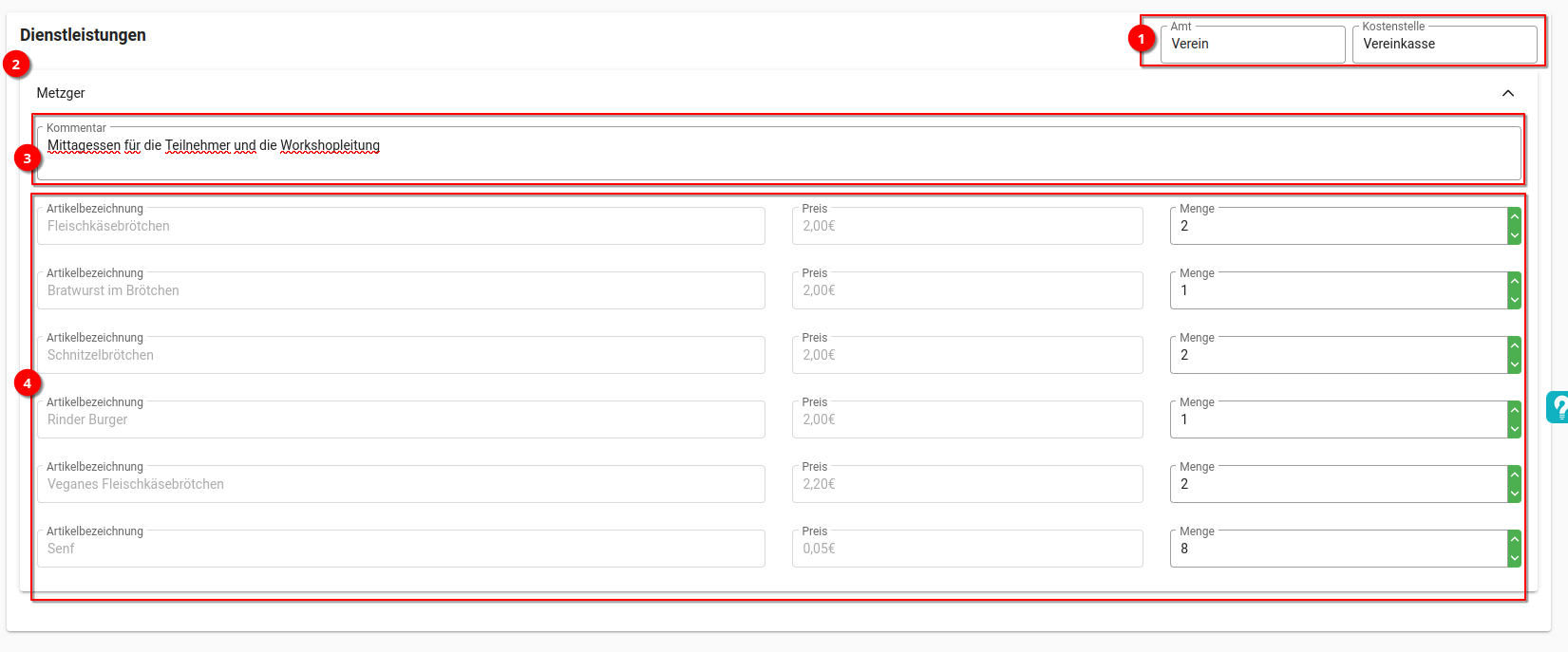This screenshot has height=652, width=1568.
Task: Decrease Veganes Fleischkäsebrötchen quantity
Action: 1514,494
